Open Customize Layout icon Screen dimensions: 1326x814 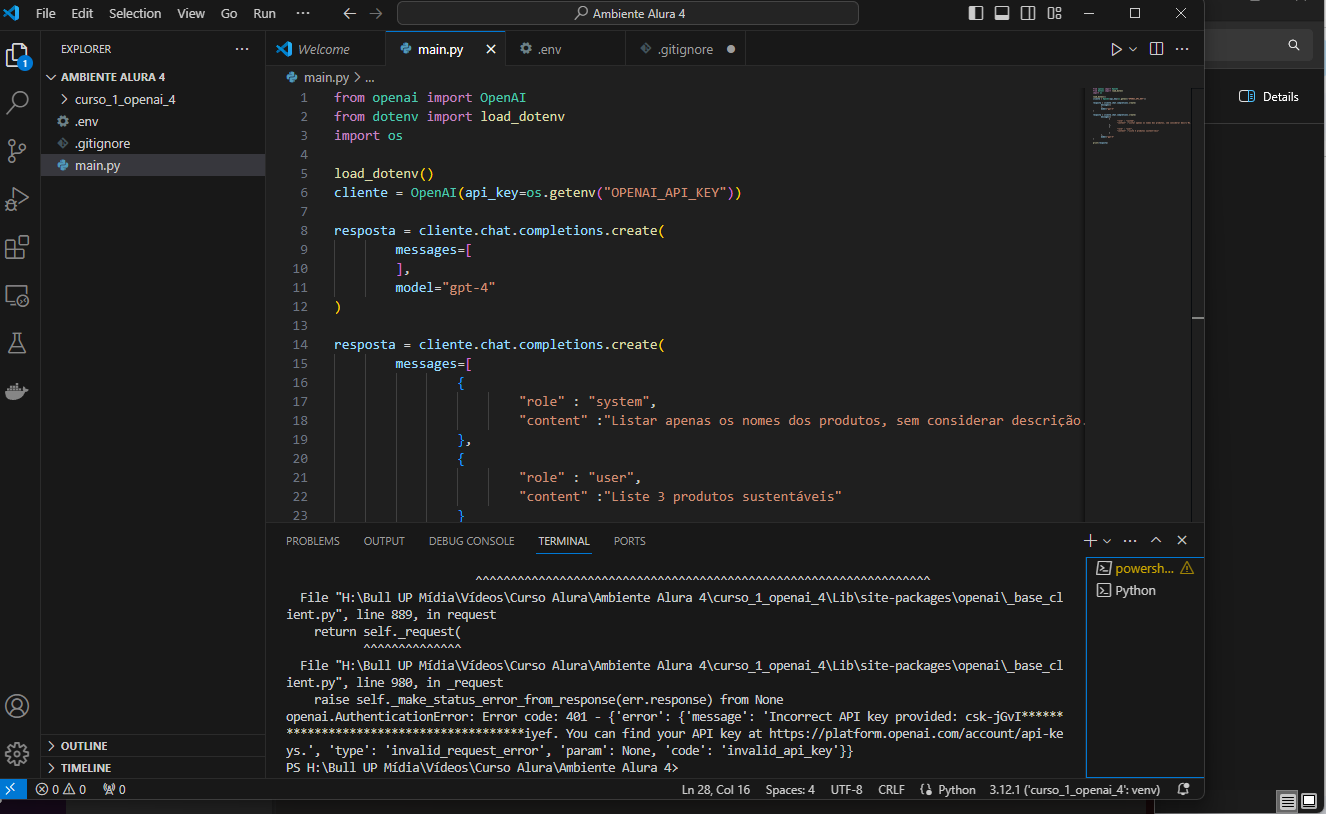[1055, 13]
